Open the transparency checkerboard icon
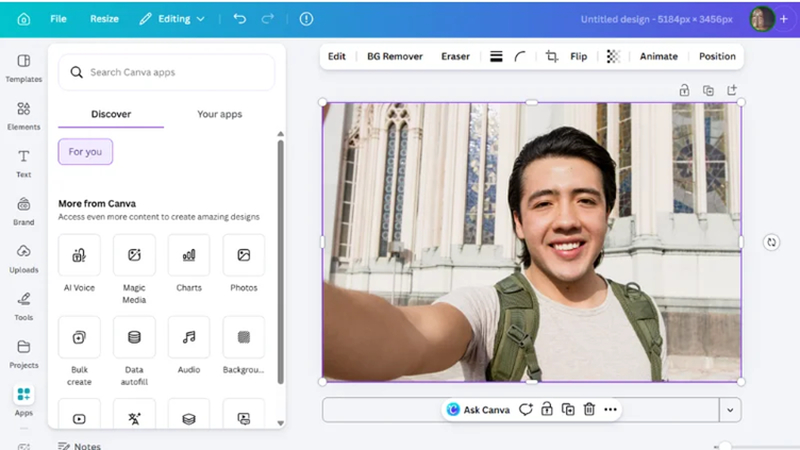 tap(613, 56)
